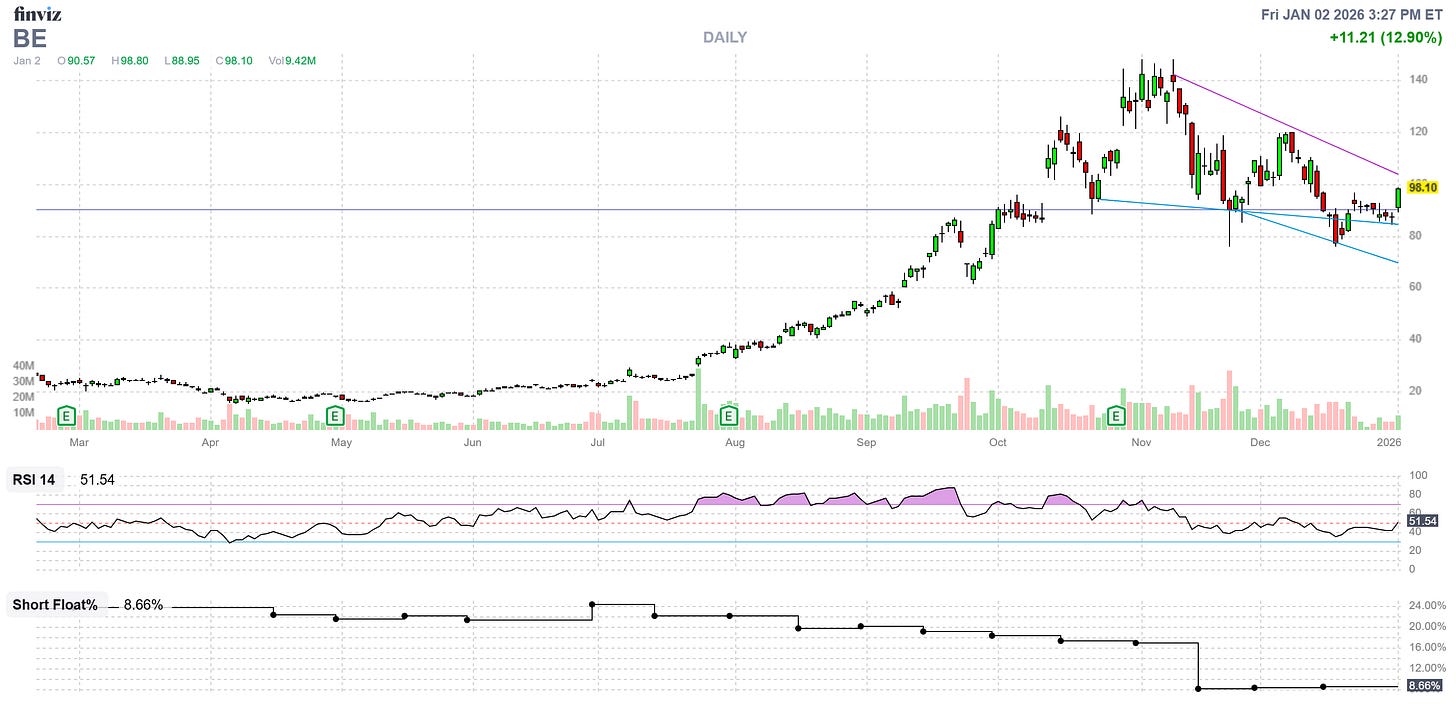Click the Jul label on time axis

[x=598, y=441]
